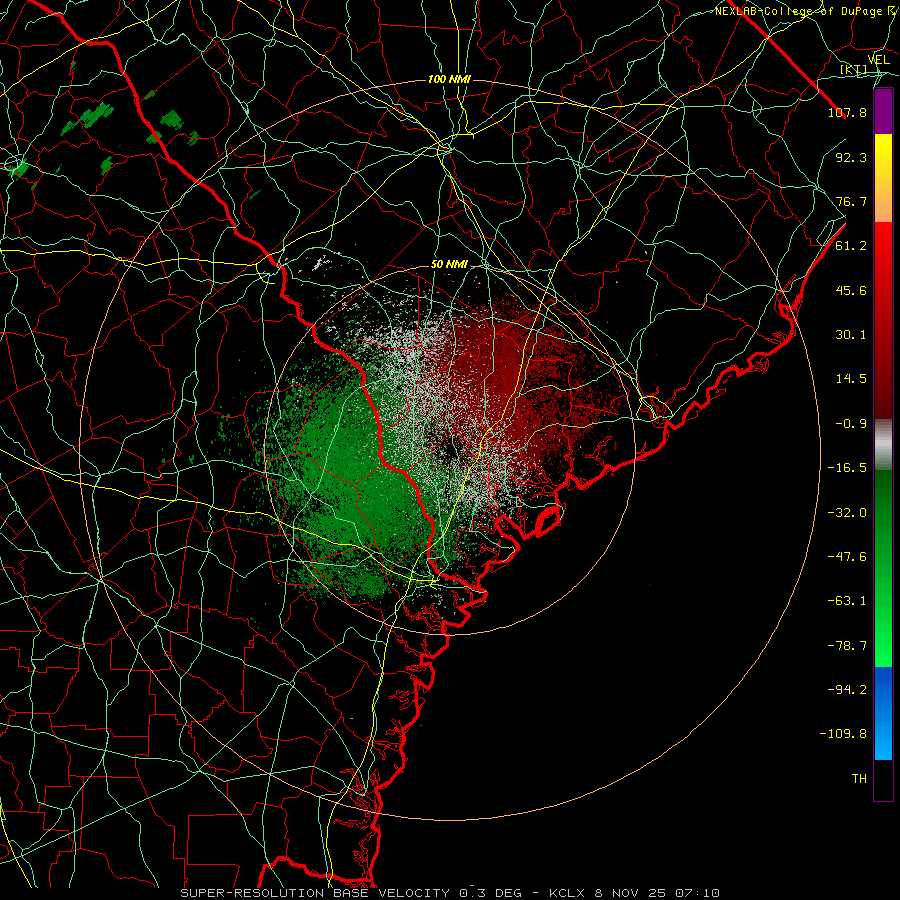
Task: Click the -32.0 velocity scale value
Action: tap(847, 513)
